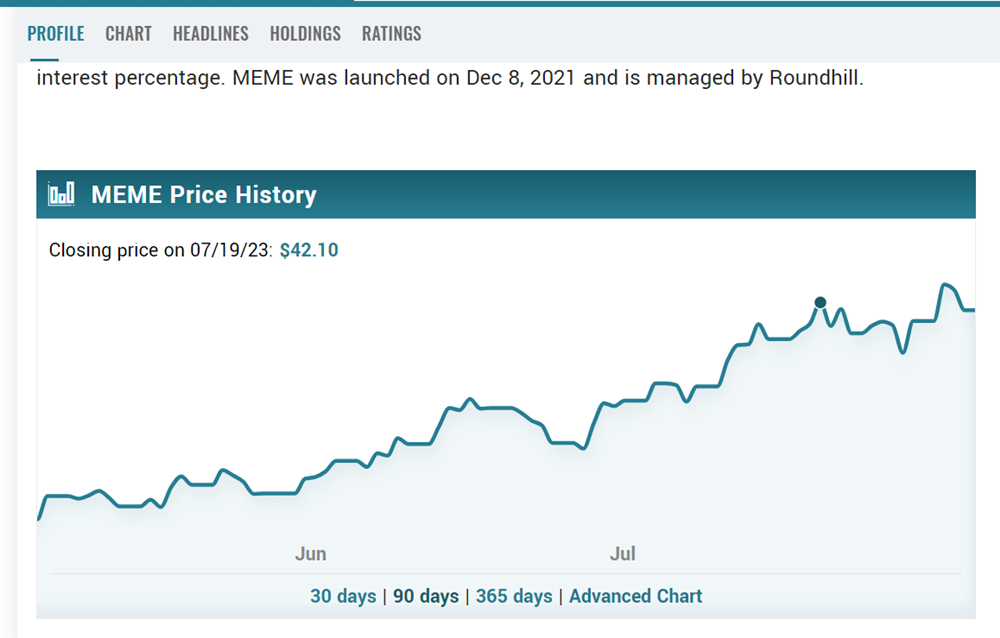Click the price line at its highest peak
Viewport: 1000px width, 638px height.
pos(944,283)
